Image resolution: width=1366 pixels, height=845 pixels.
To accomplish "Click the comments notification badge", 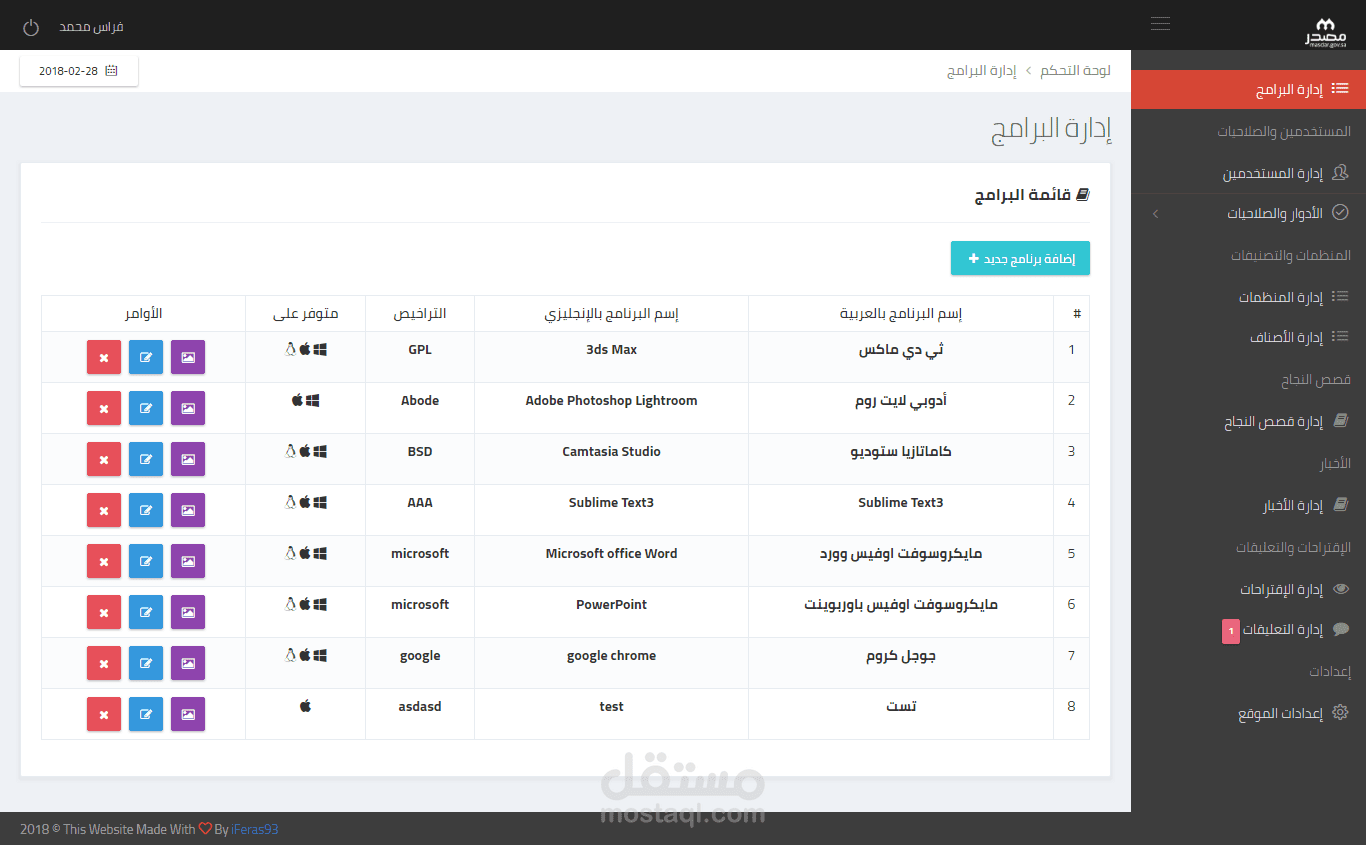I will pos(1231,631).
